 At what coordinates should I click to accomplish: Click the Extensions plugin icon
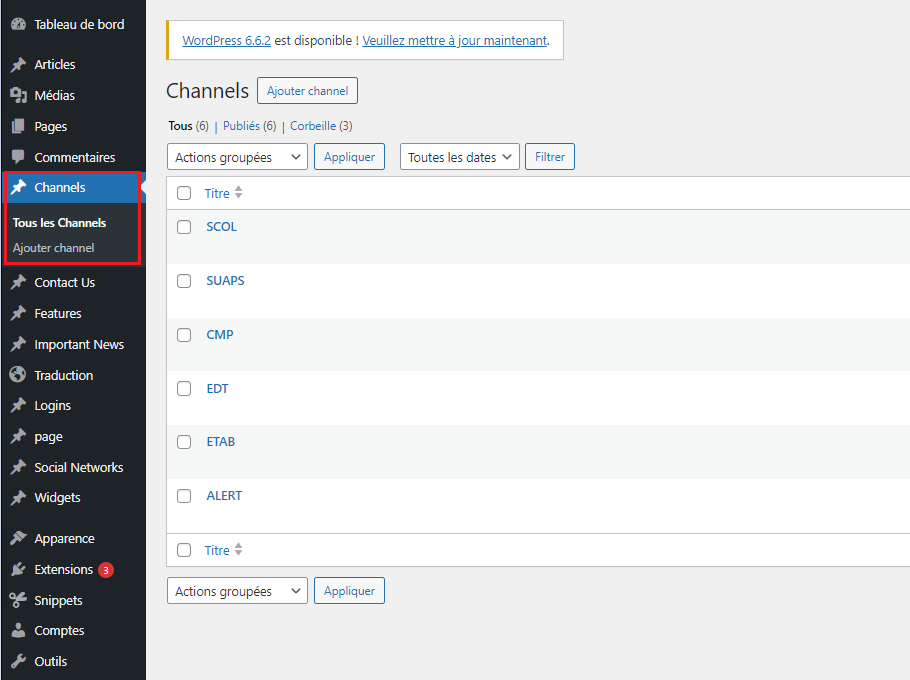tap(18, 569)
